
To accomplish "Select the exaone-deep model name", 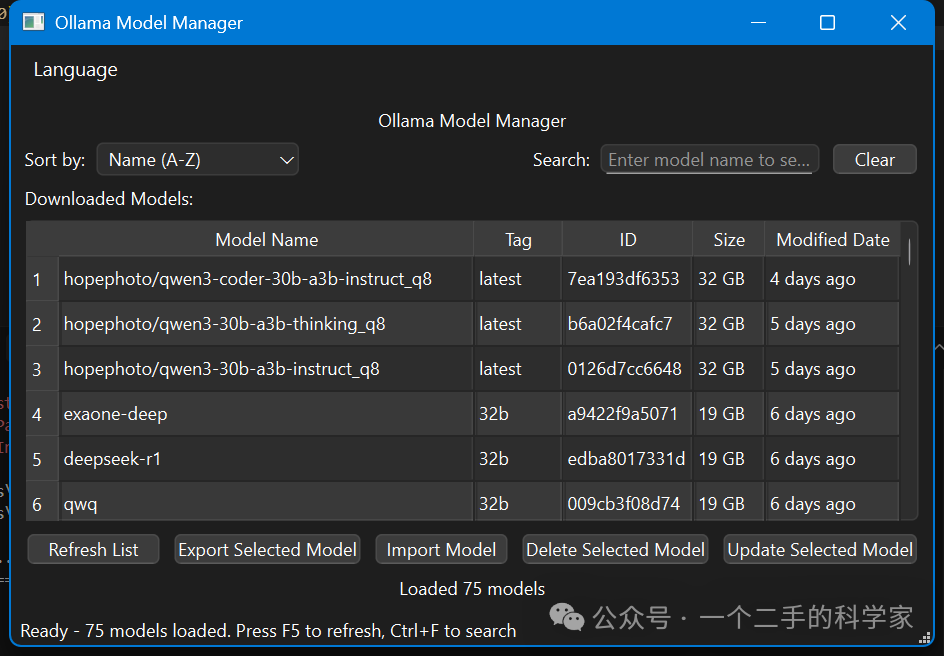I will [116, 414].
